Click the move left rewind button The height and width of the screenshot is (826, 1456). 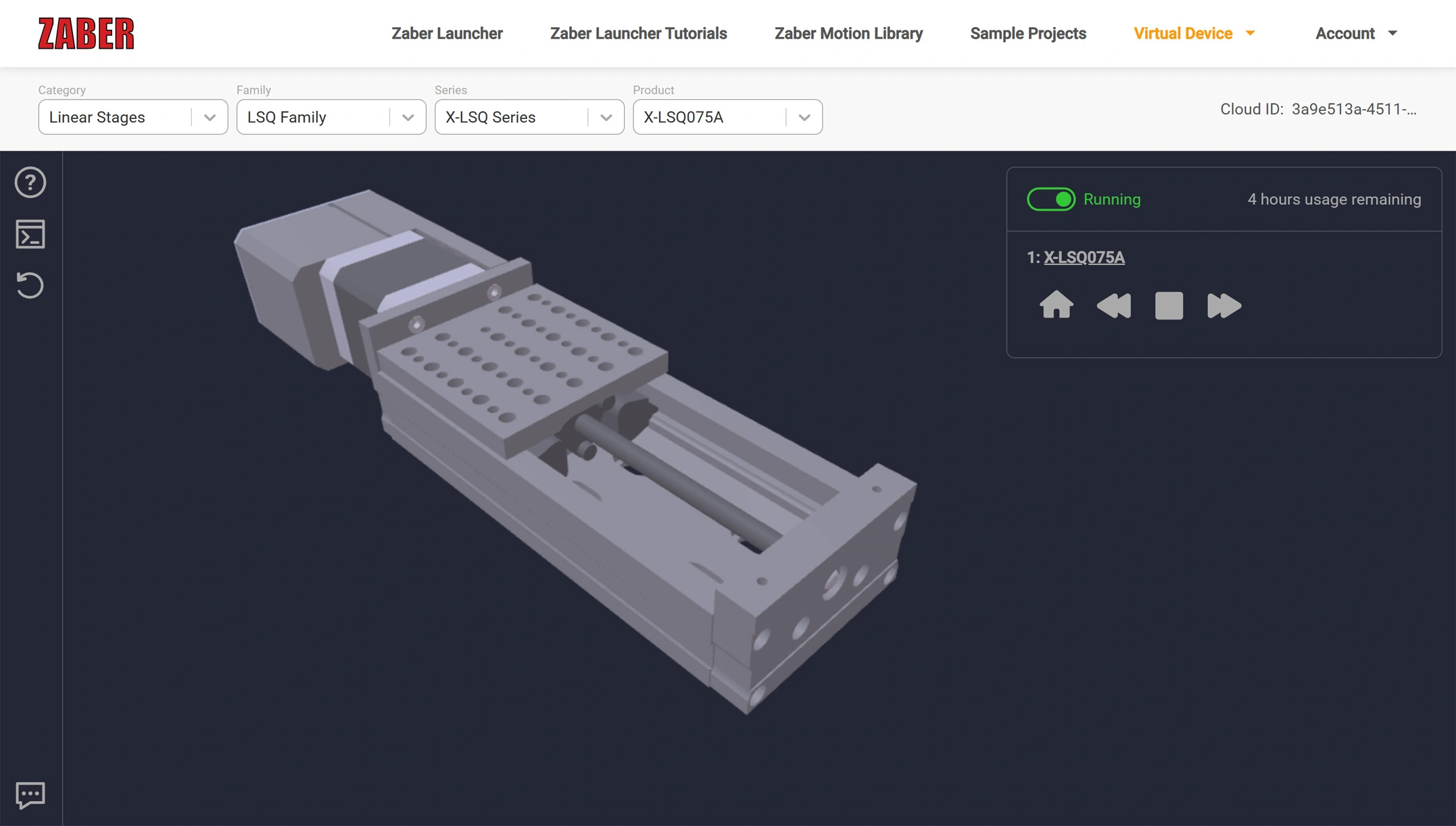pyautogui.click(x=1113, y=306)
